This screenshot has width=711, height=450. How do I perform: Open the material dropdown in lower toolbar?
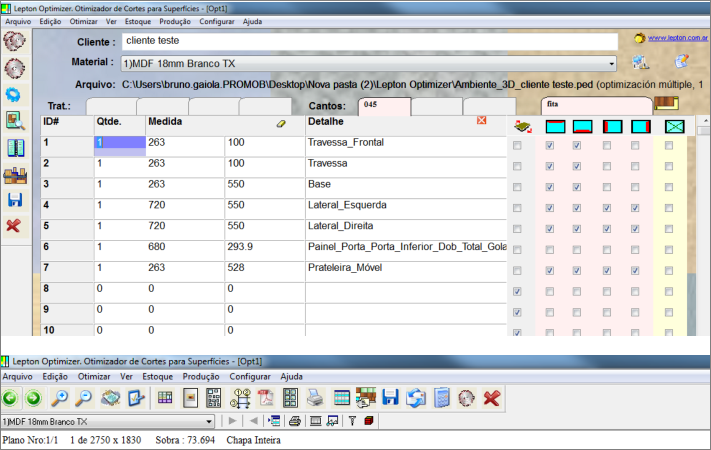[209, 421]
